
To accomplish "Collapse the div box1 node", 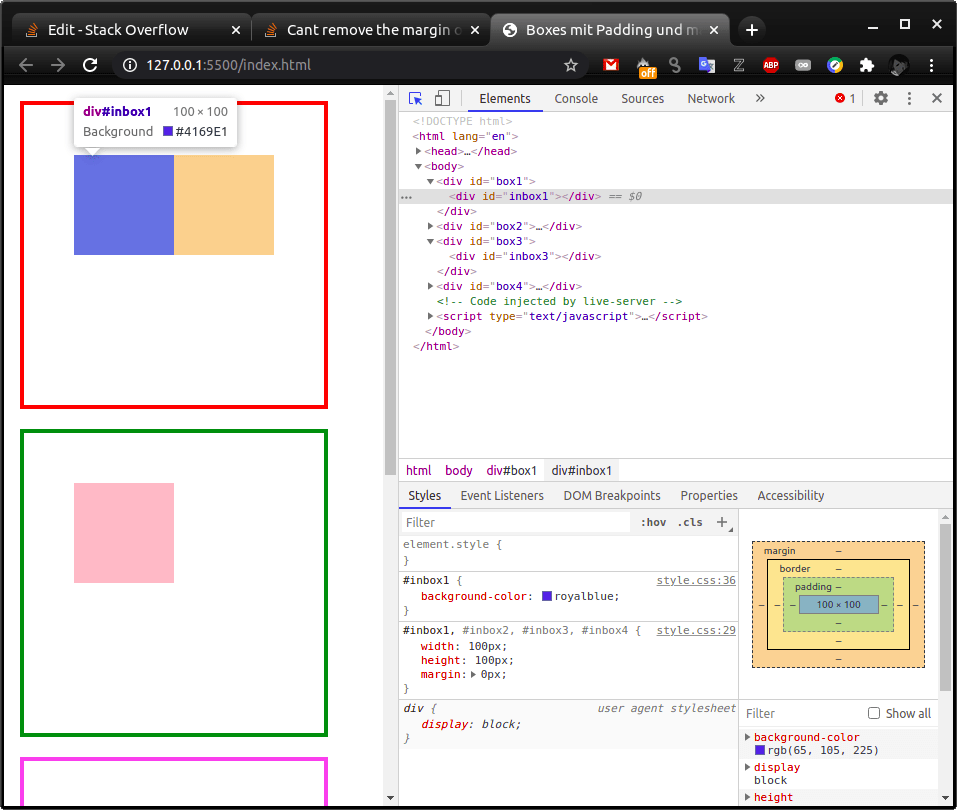I will pos(430,181).
